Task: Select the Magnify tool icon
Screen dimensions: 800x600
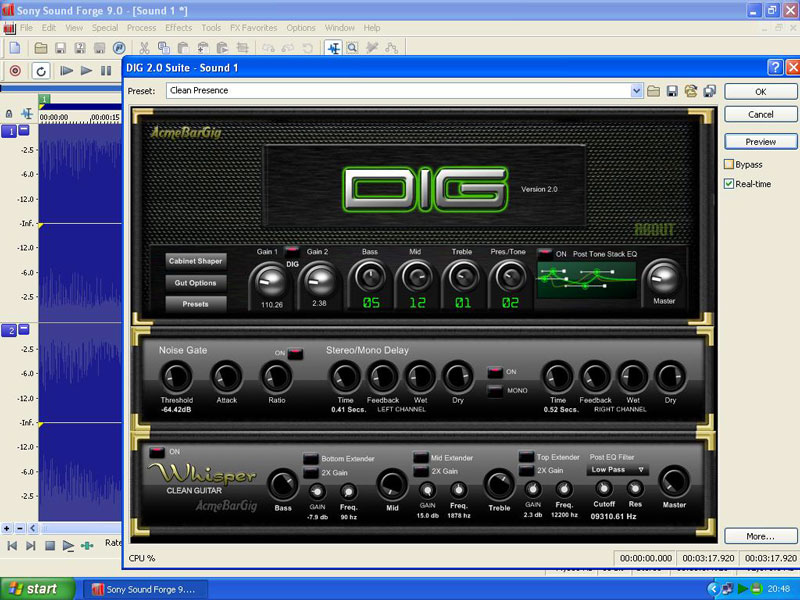Action: point(354,48)
